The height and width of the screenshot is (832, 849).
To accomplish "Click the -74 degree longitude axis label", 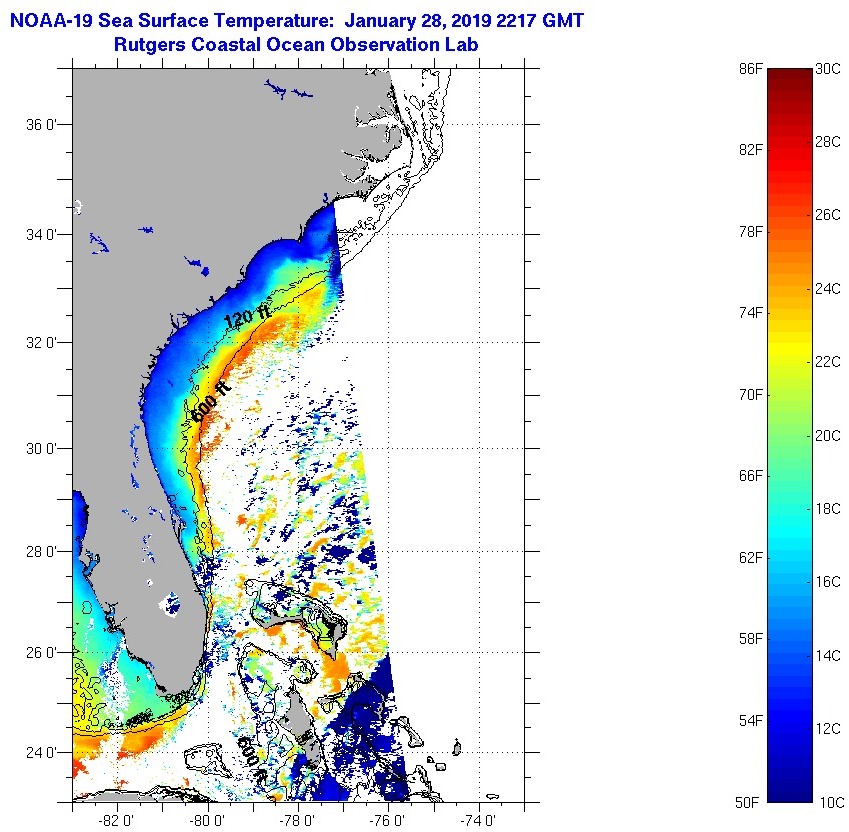I will [x=480, y=821].
